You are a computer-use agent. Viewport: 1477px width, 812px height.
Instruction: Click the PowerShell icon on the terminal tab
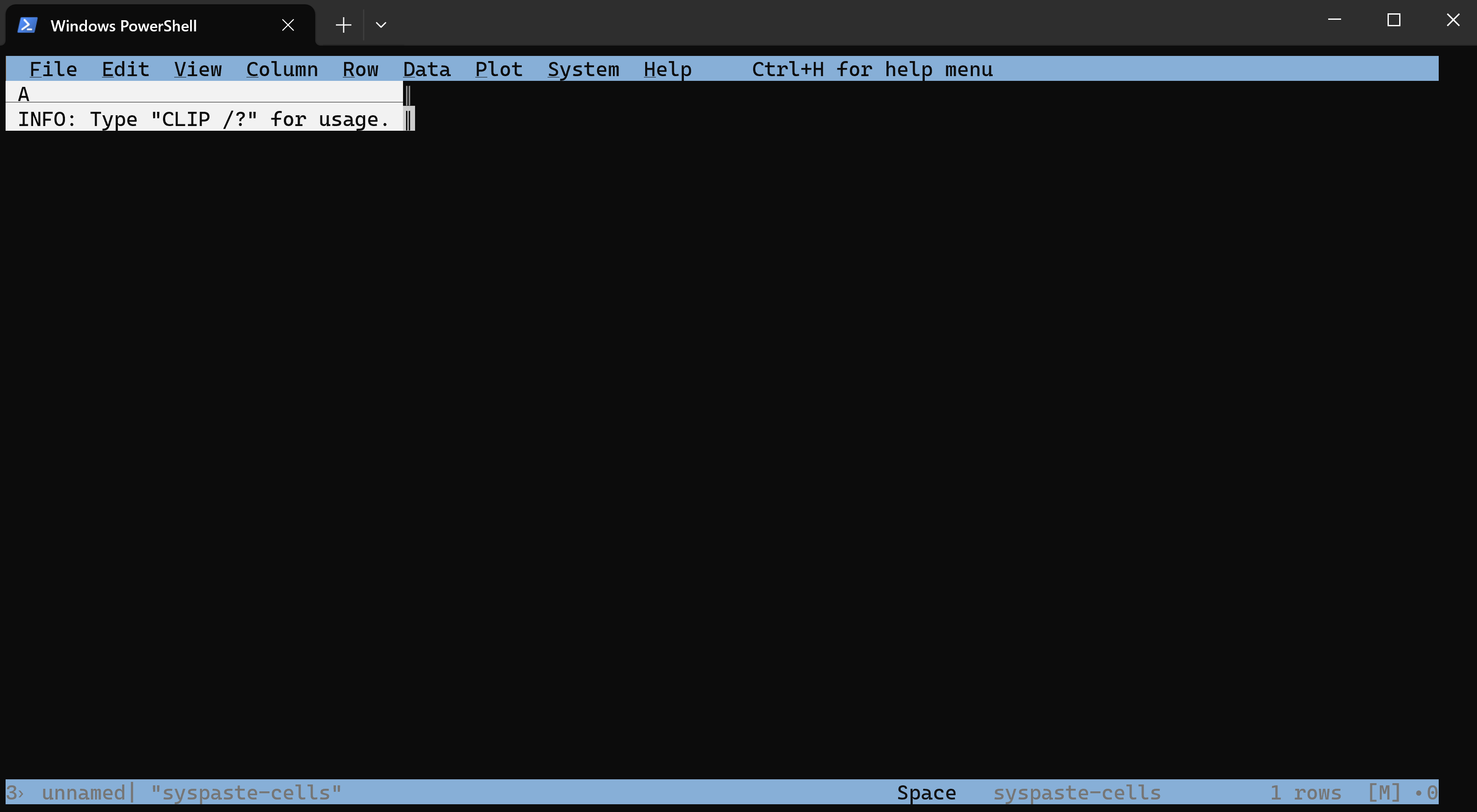pyautogui.click(x=26, y=25)
